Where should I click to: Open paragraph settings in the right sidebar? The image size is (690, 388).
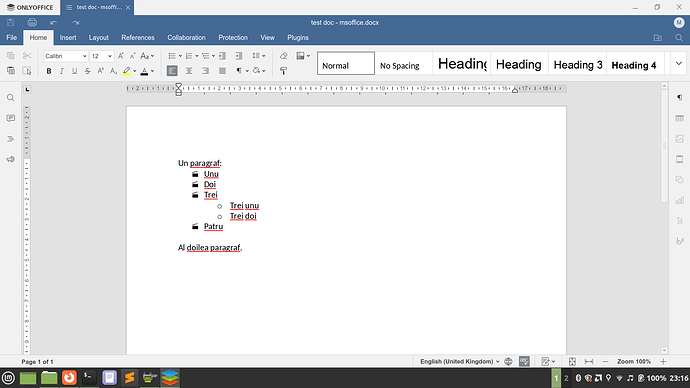click(679, 98)
